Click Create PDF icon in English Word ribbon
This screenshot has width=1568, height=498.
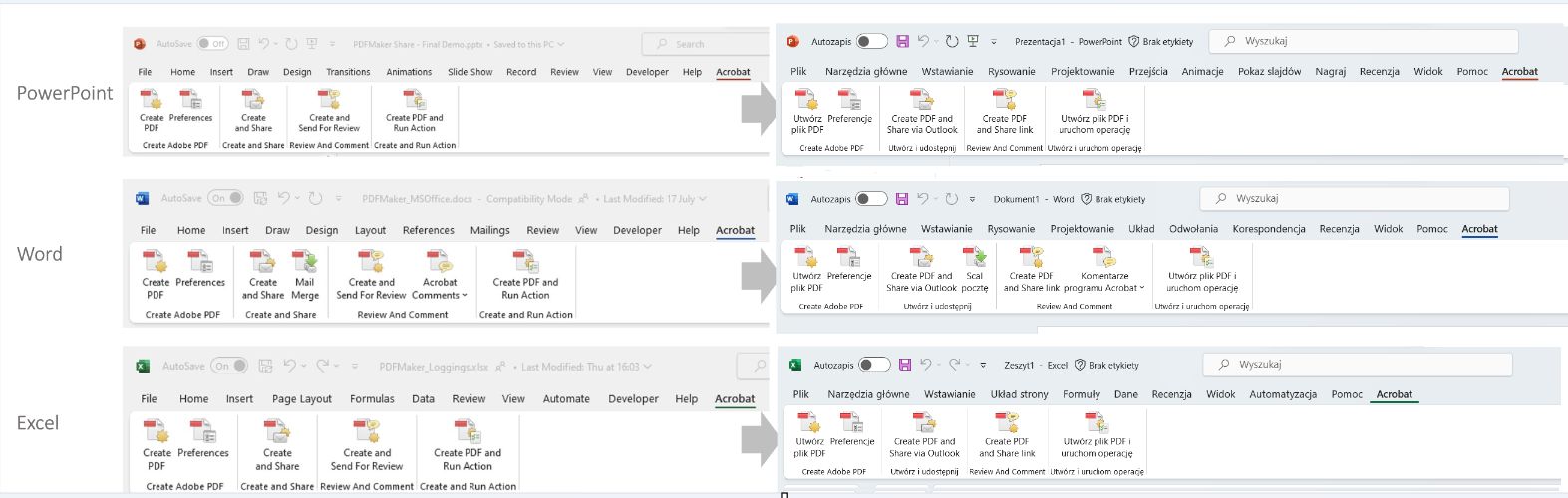click(156, 275)
